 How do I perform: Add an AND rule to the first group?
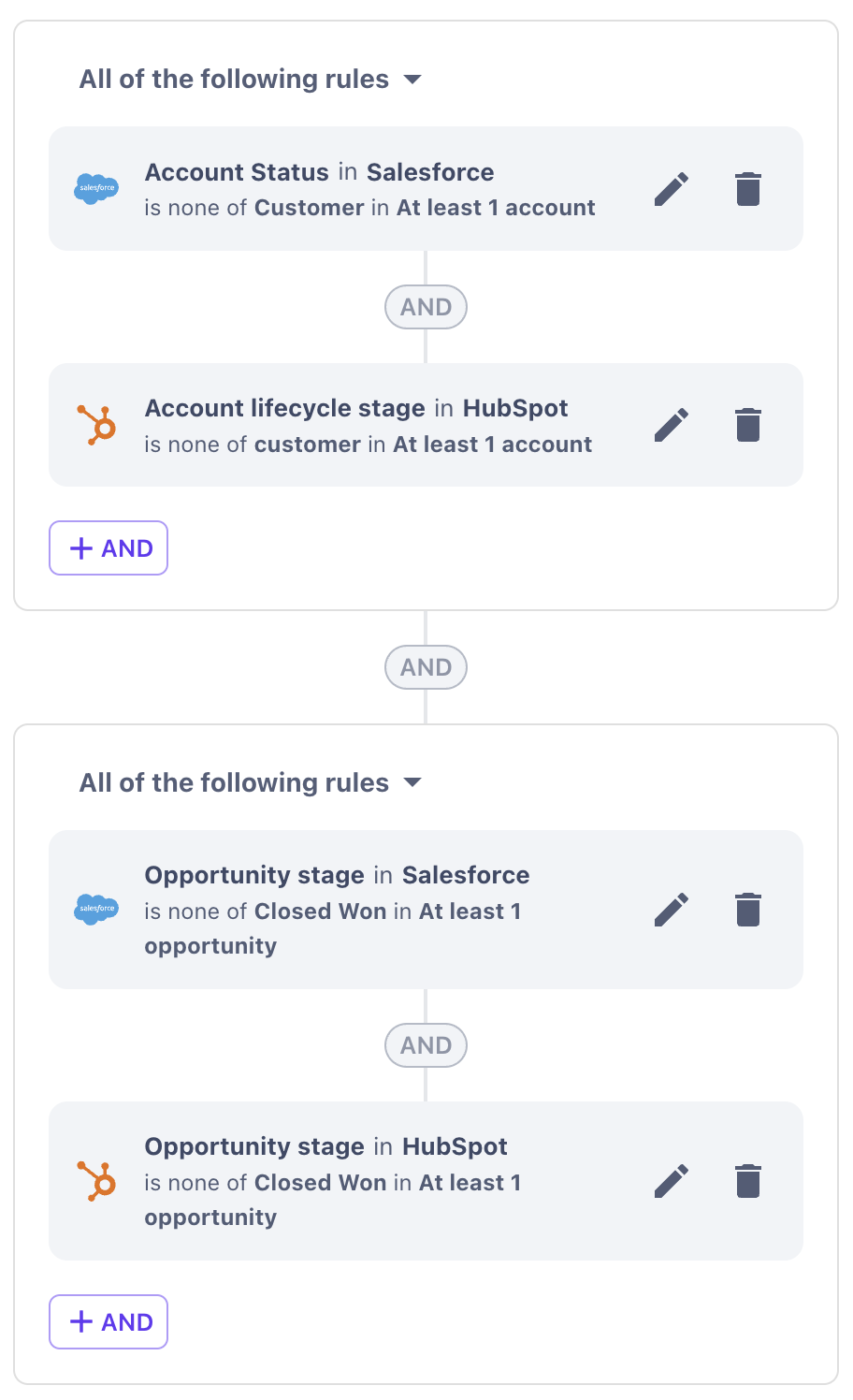click(x=108, y=548)
